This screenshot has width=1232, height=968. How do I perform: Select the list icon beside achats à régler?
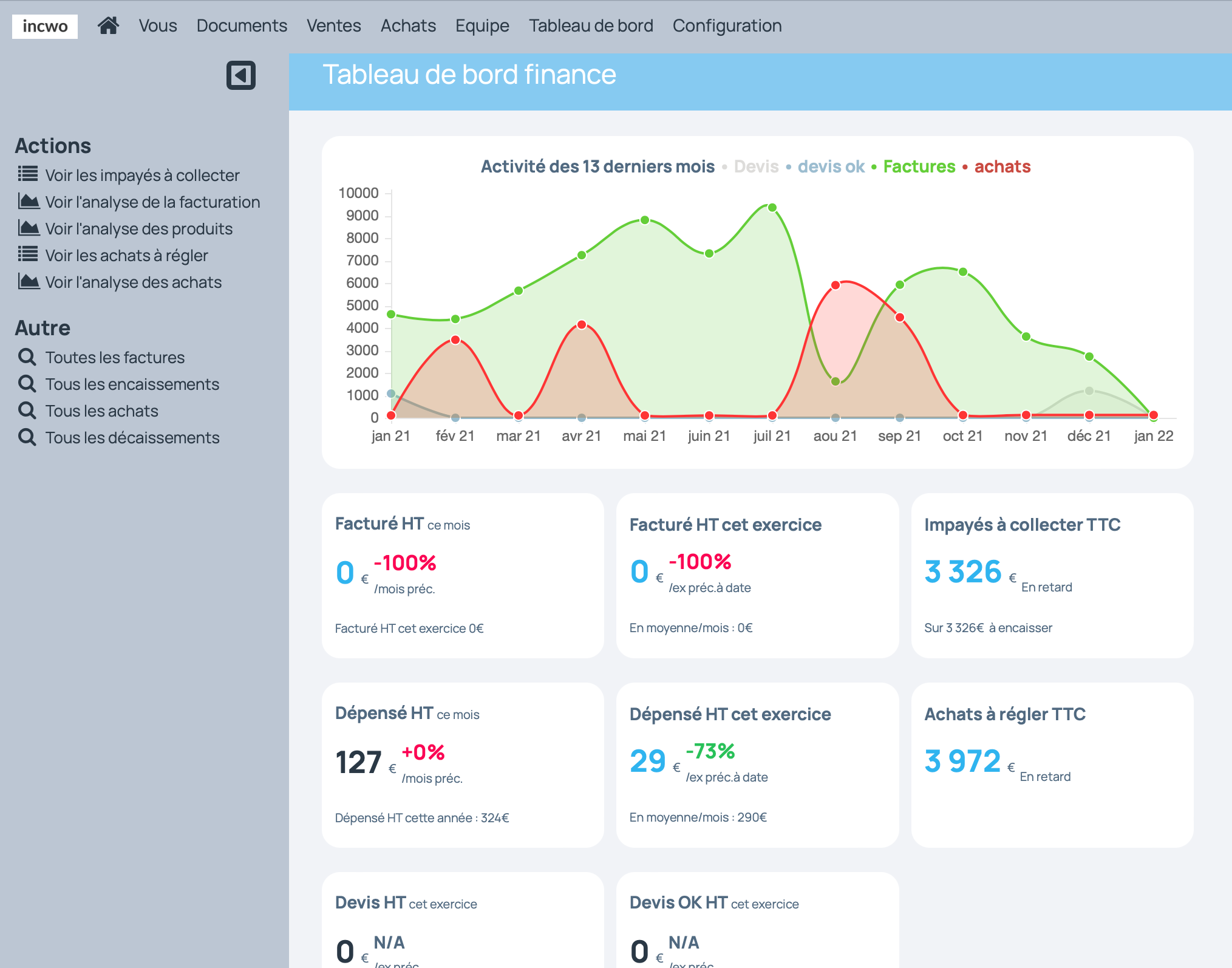pos(28,254)
